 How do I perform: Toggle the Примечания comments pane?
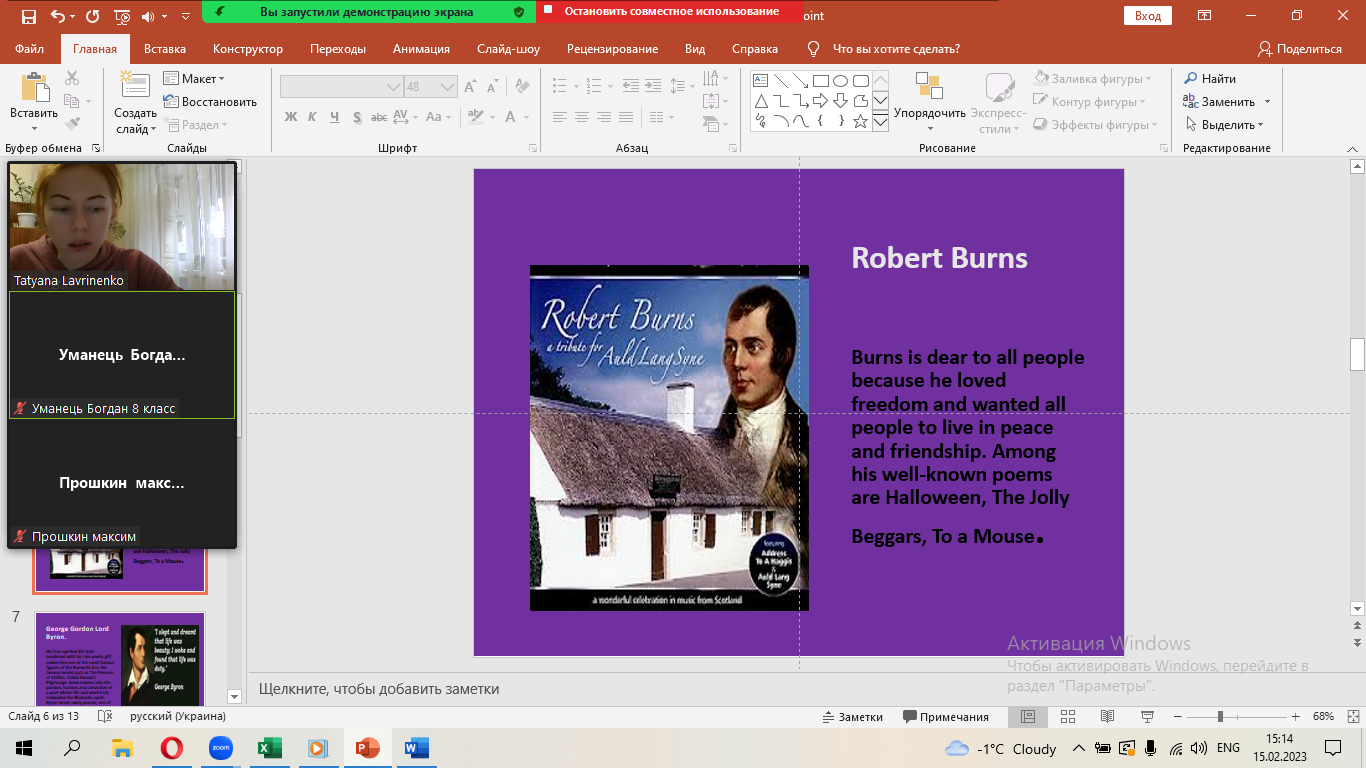tap(946, 716)
